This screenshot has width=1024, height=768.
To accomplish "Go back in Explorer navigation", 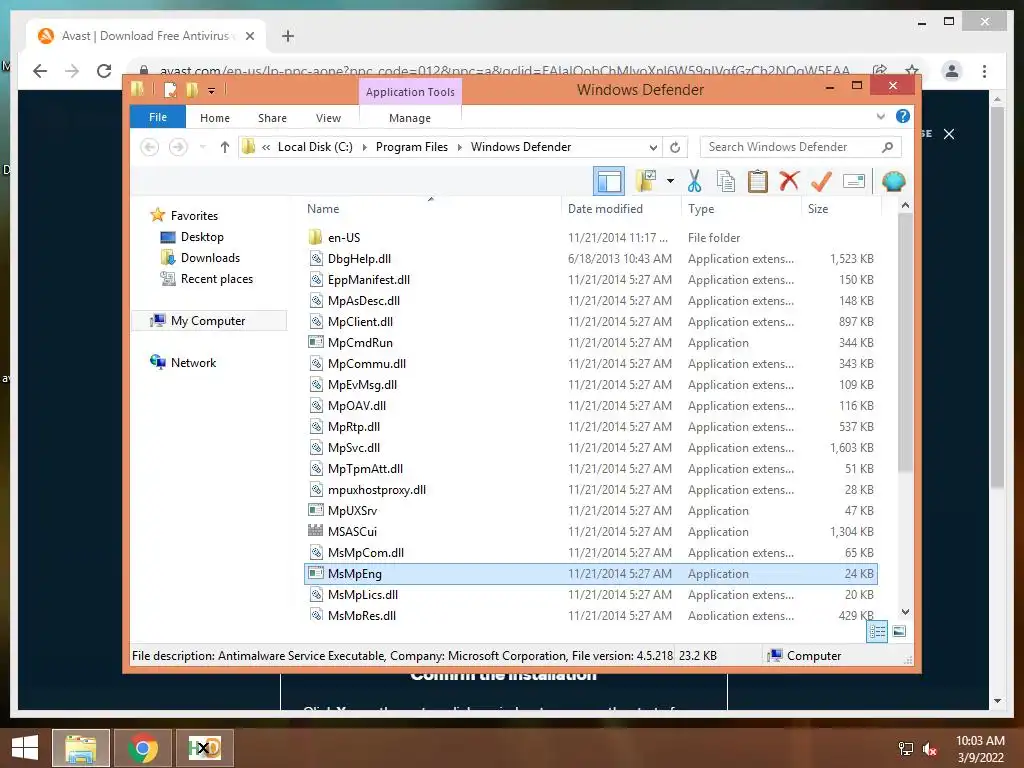I will tap(150, 147).
